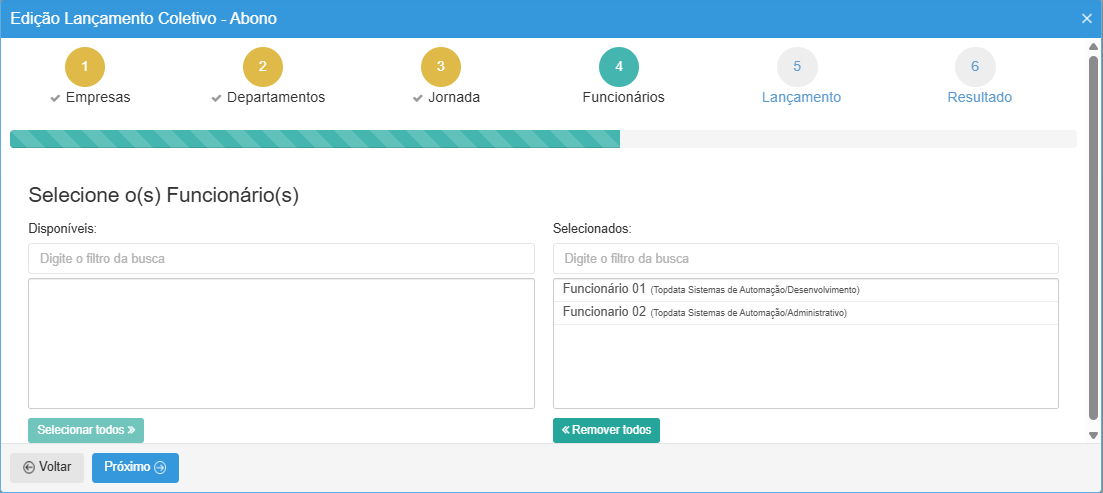This screenshot has width=1103, height=493.
Task: Advance with the Próximo button
Action: pos(135,467)
